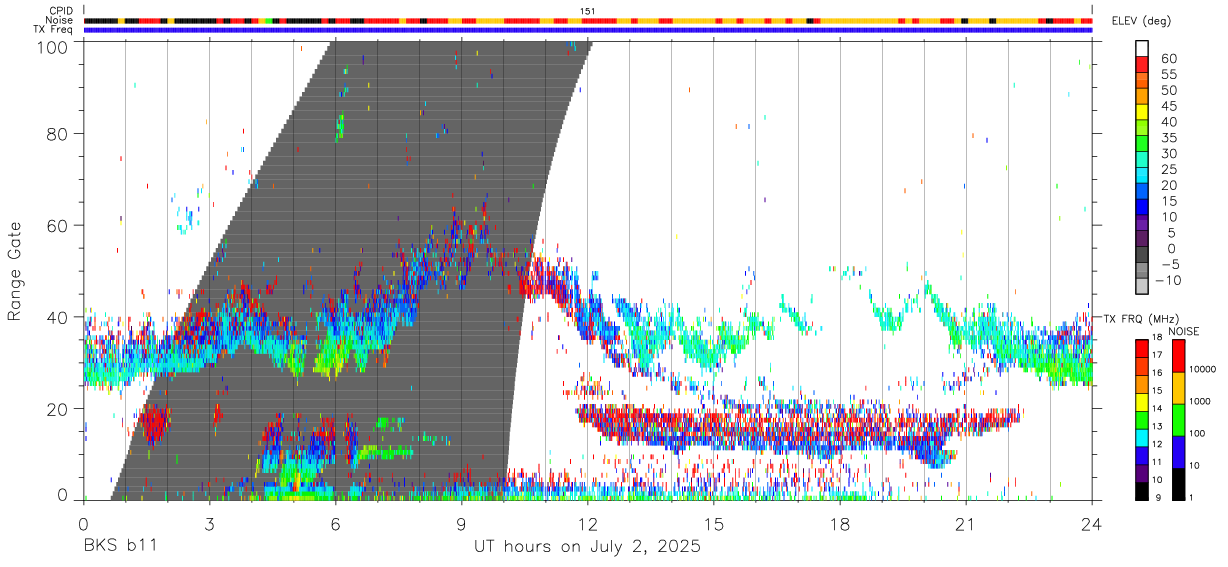Click the CPID value '151'

click(x=588, y=11)
